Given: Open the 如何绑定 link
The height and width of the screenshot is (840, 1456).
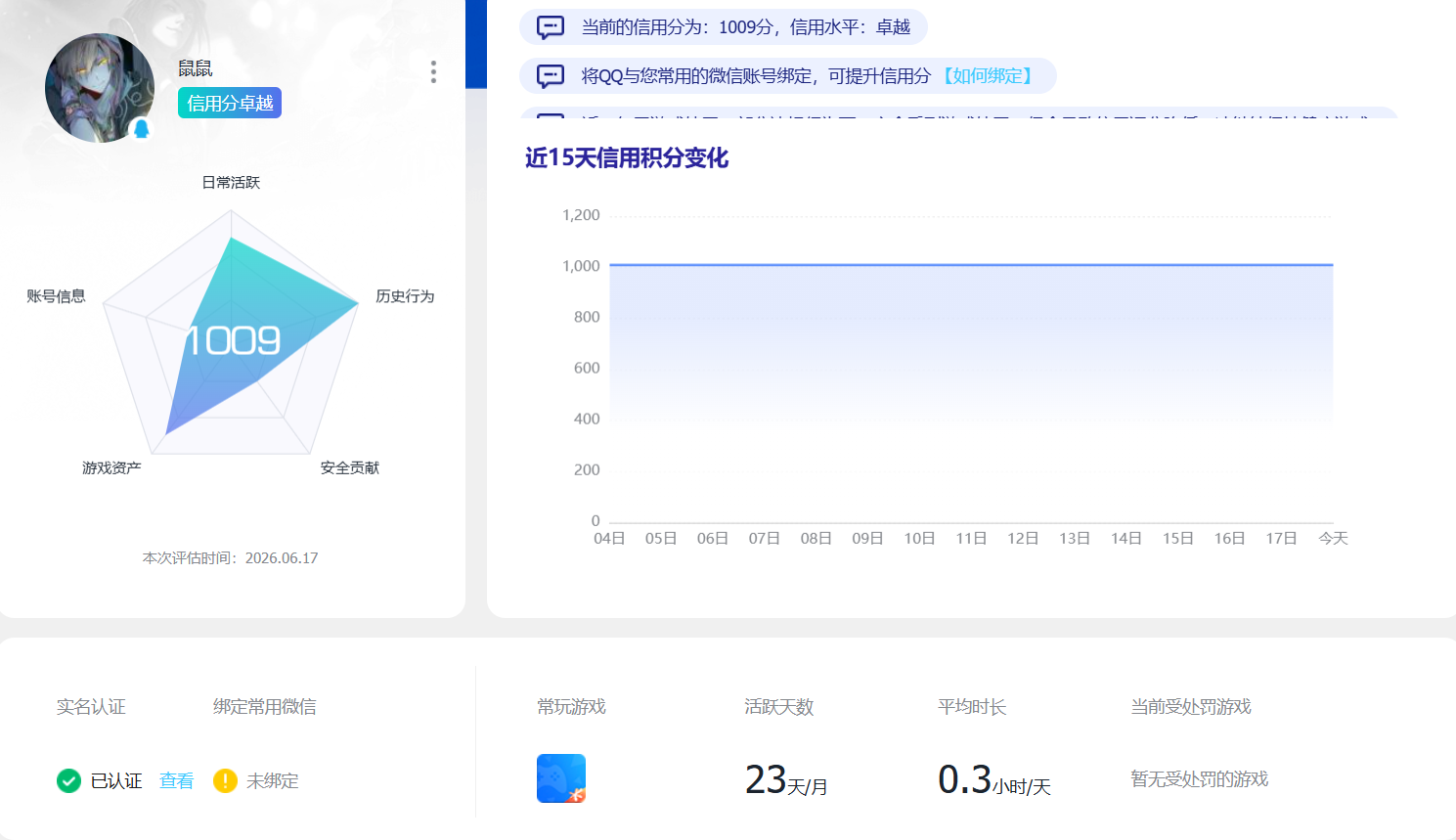Looking at the screenshot, I should [988, 76].
